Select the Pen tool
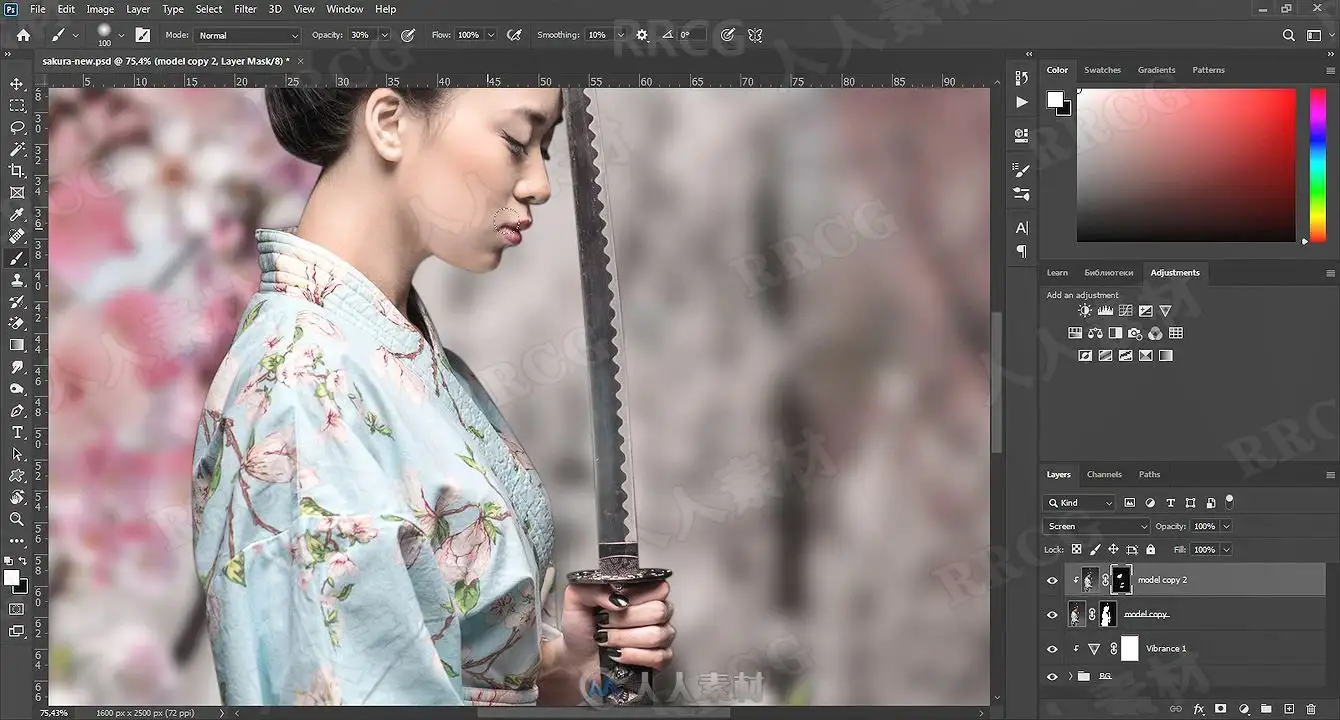1340x720 pixels. 17,411
